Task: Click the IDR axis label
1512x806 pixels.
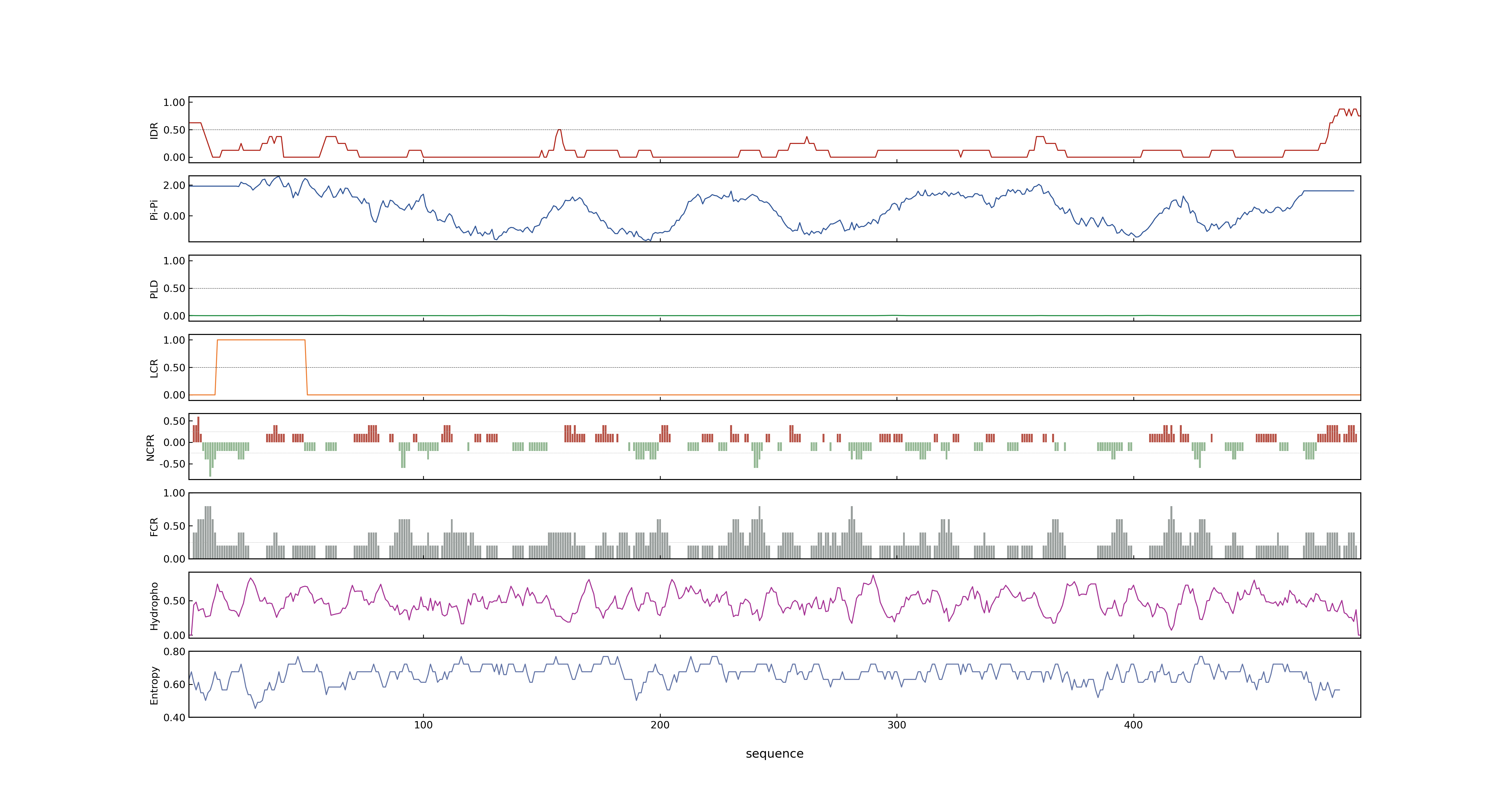Action: [154, 130]
